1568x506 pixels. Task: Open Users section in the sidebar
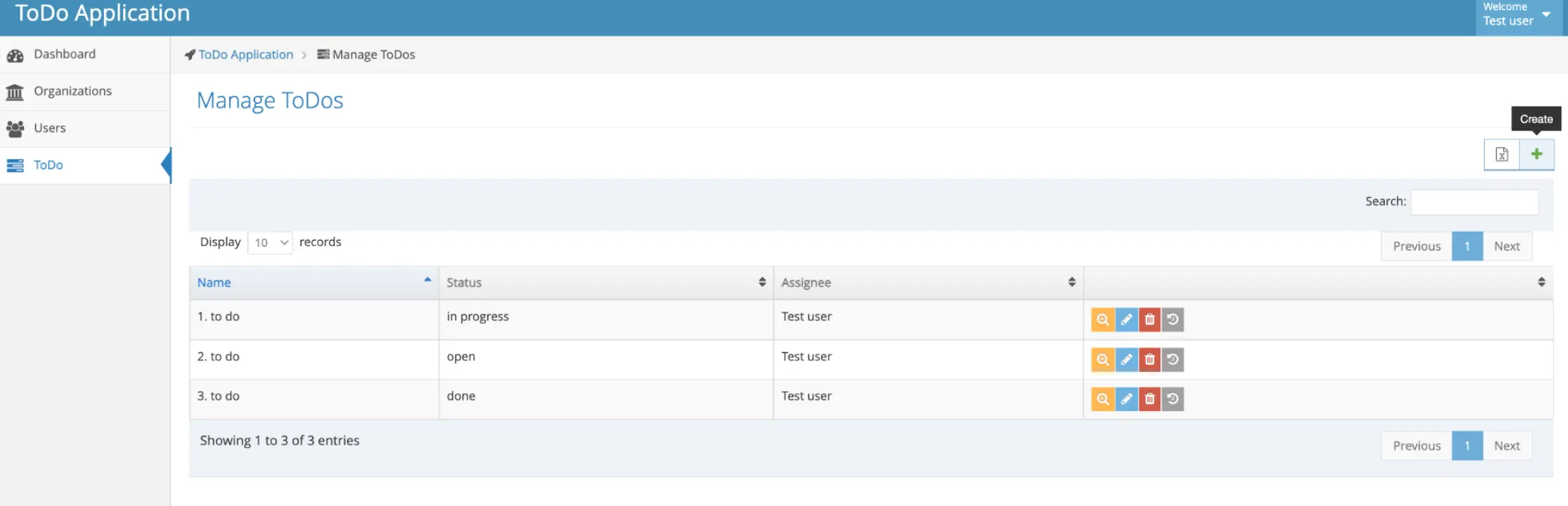50,128
